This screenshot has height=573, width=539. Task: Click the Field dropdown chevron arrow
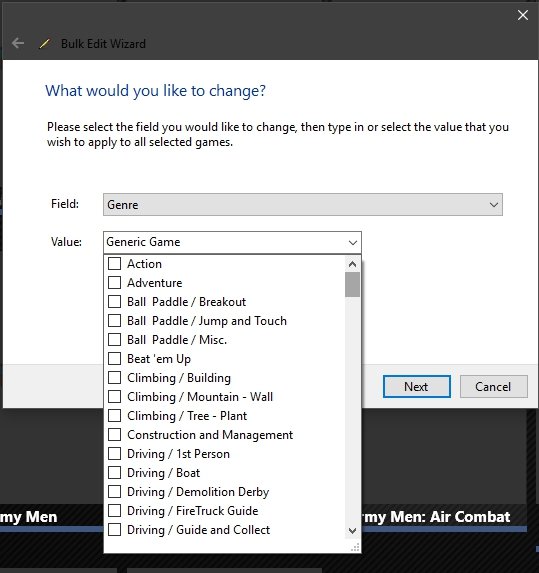(494, 205)
